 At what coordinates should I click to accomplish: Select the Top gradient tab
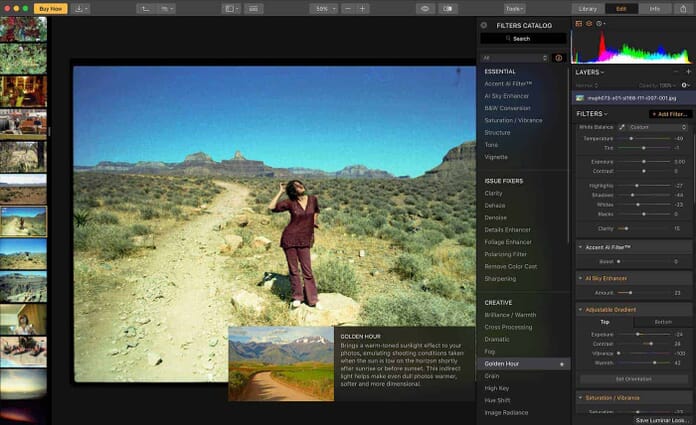pyautogui.click(x=605, y=322)
